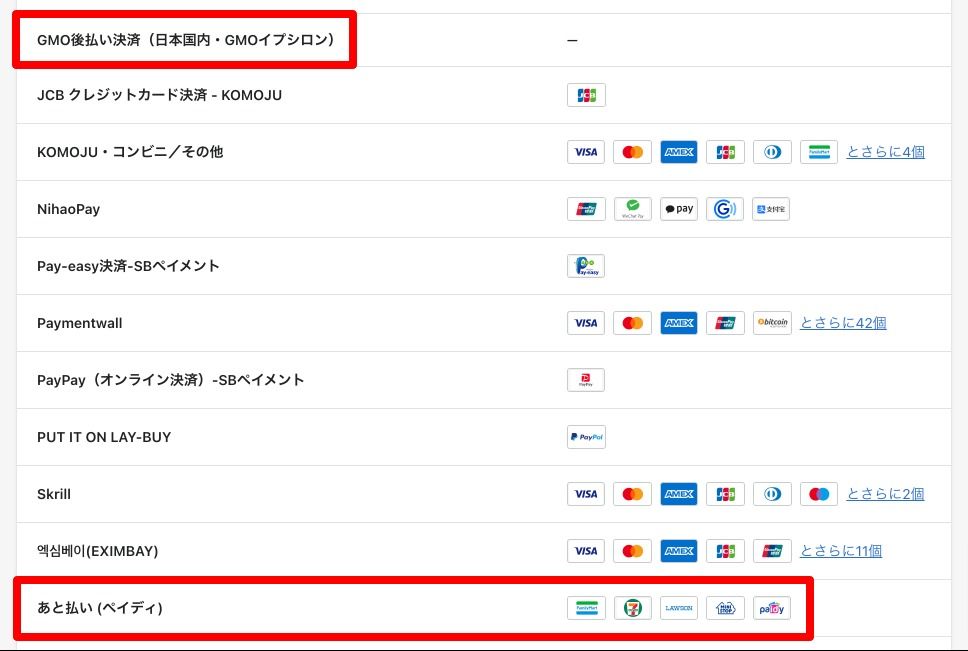This screenshot has width=968, height=651.
Task: Open the とさらに2個 link for Skrill
Action: point(885,494)
